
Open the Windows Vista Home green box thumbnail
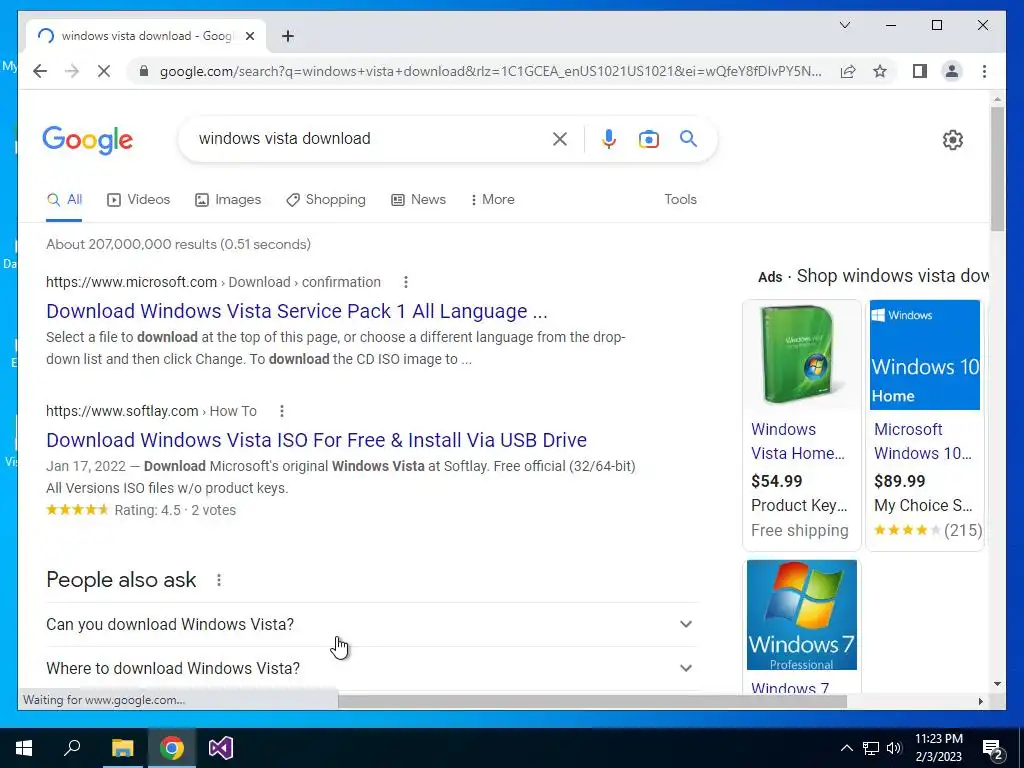pyautogui.click(x=801, y=355)
